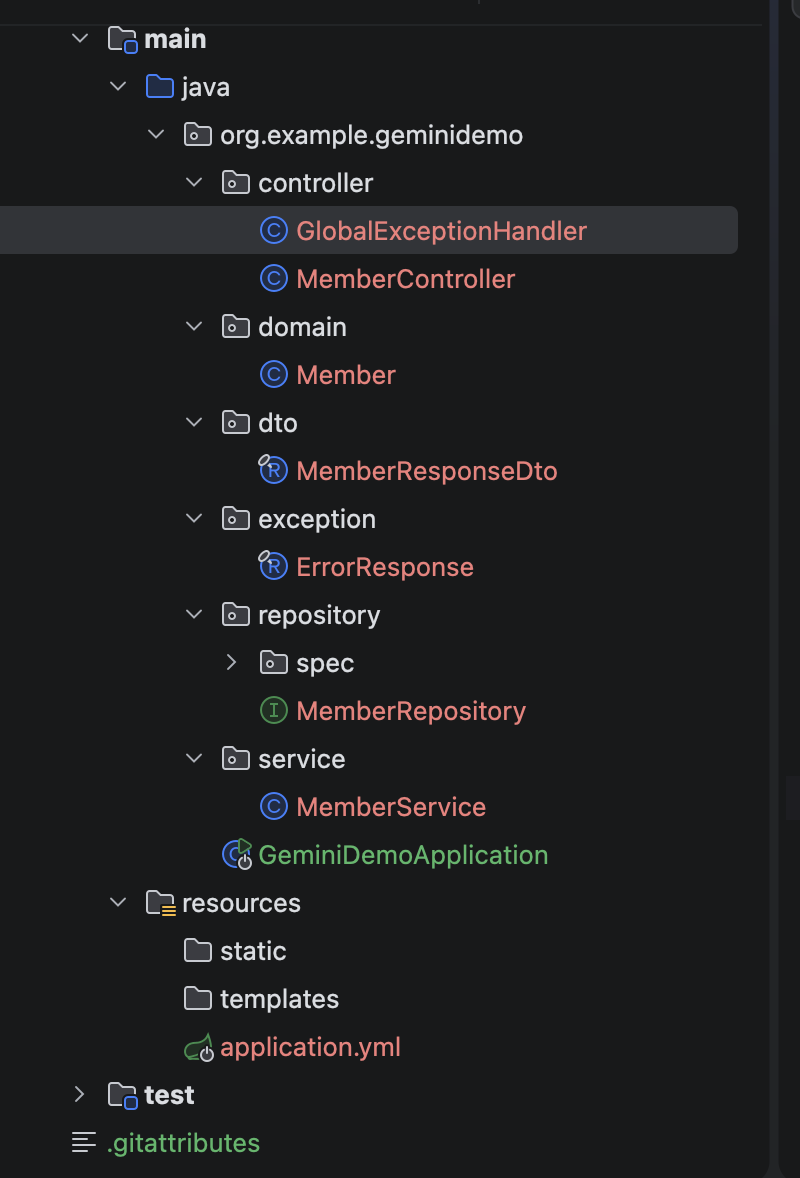The image size is (800, 1178).
Task: Select the static folder
Action: pos(253,951)
